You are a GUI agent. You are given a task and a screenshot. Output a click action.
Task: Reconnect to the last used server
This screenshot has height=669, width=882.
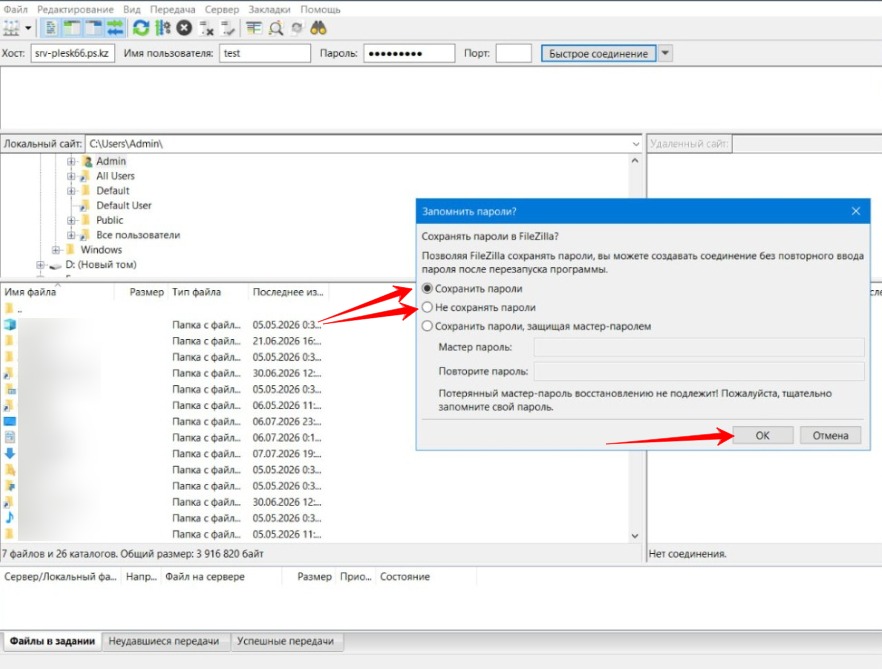tap(228, 28)
